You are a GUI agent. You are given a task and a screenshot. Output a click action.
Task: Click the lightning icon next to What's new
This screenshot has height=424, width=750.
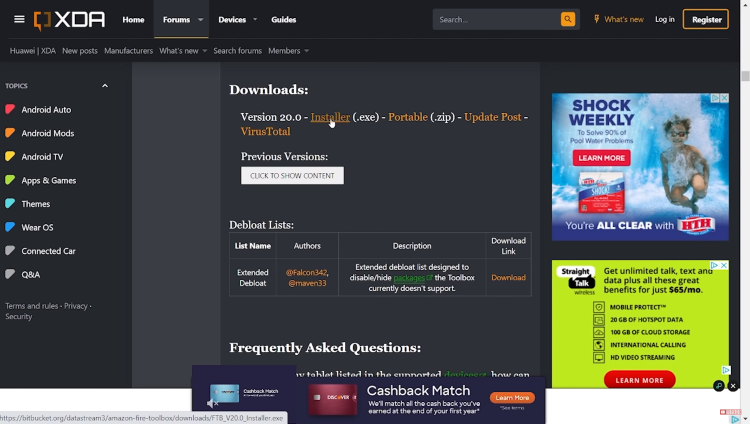pos(597,19)
